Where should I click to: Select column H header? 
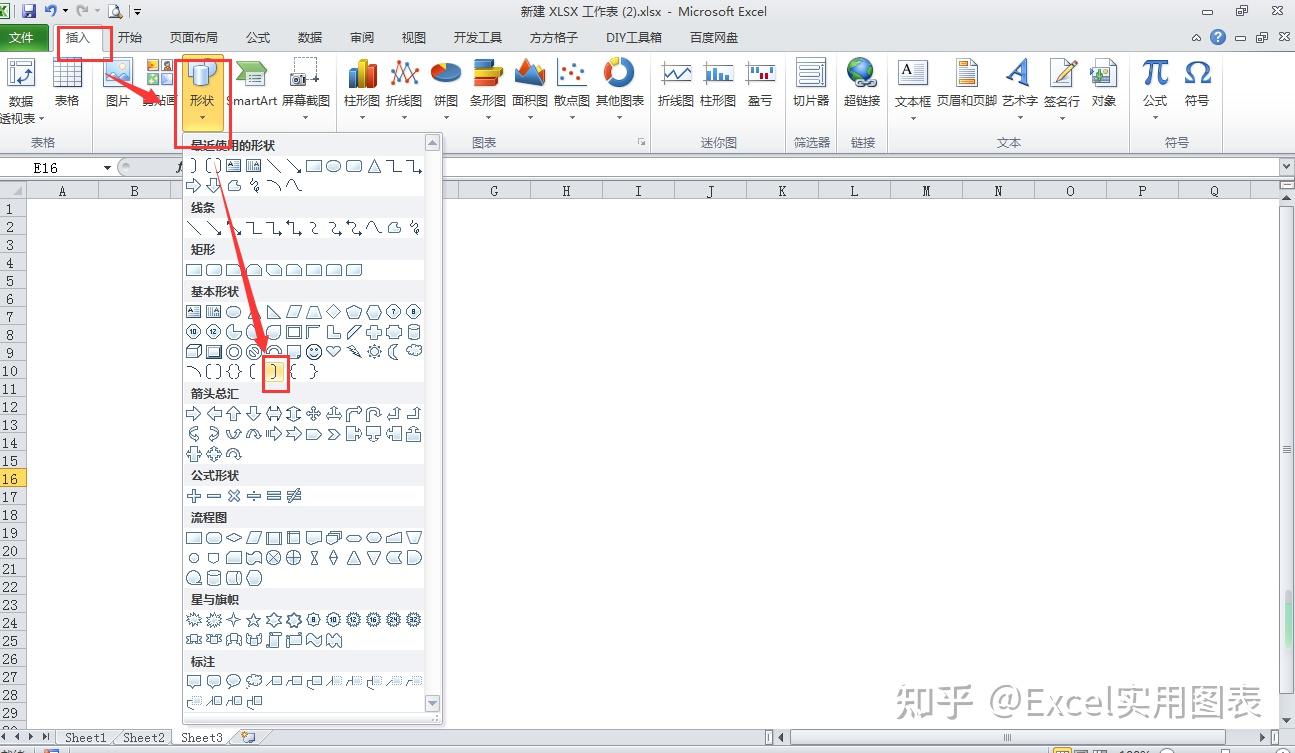566,191
